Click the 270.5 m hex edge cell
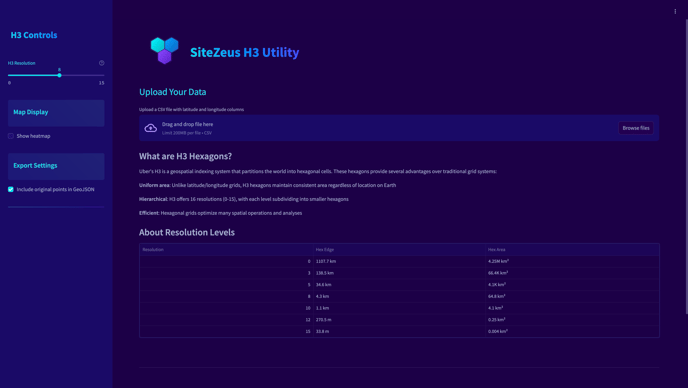The height and width of the screenshot is (388, 688). tap(400, 320)
